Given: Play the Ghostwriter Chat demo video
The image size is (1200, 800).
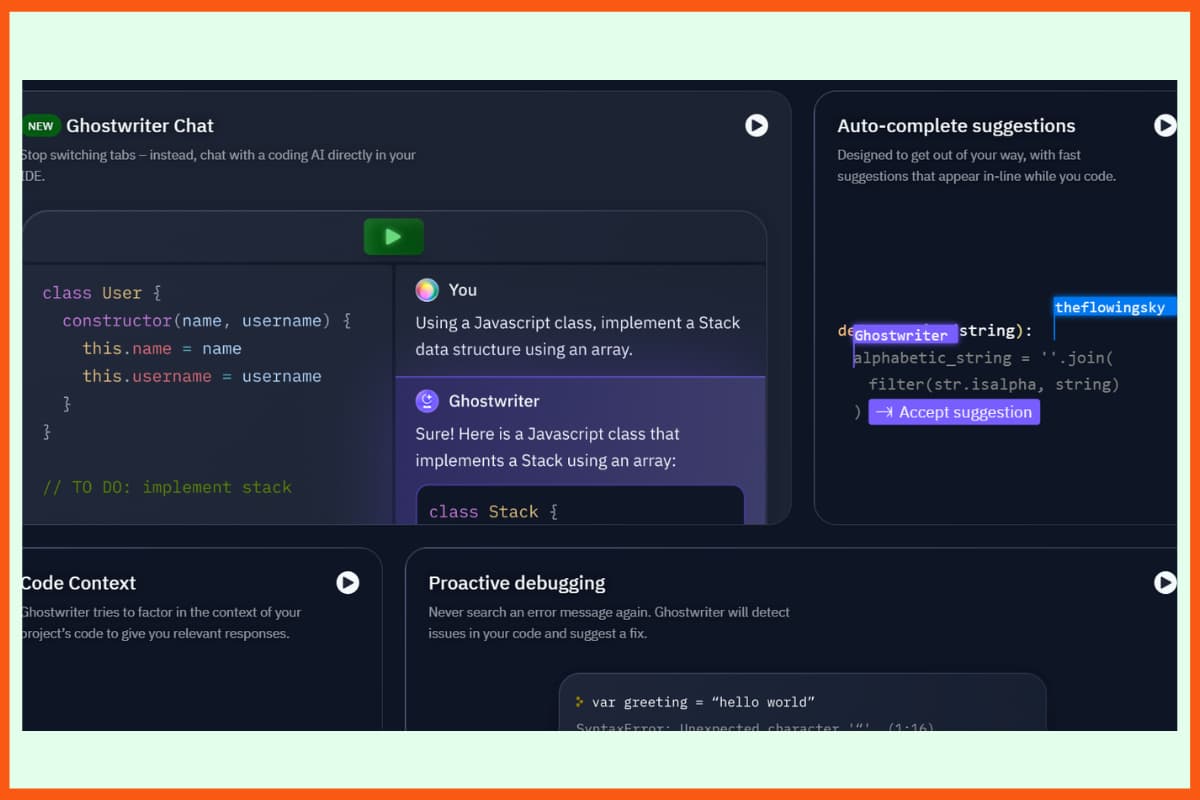Looking at the screenshot, I should point(756,126).
